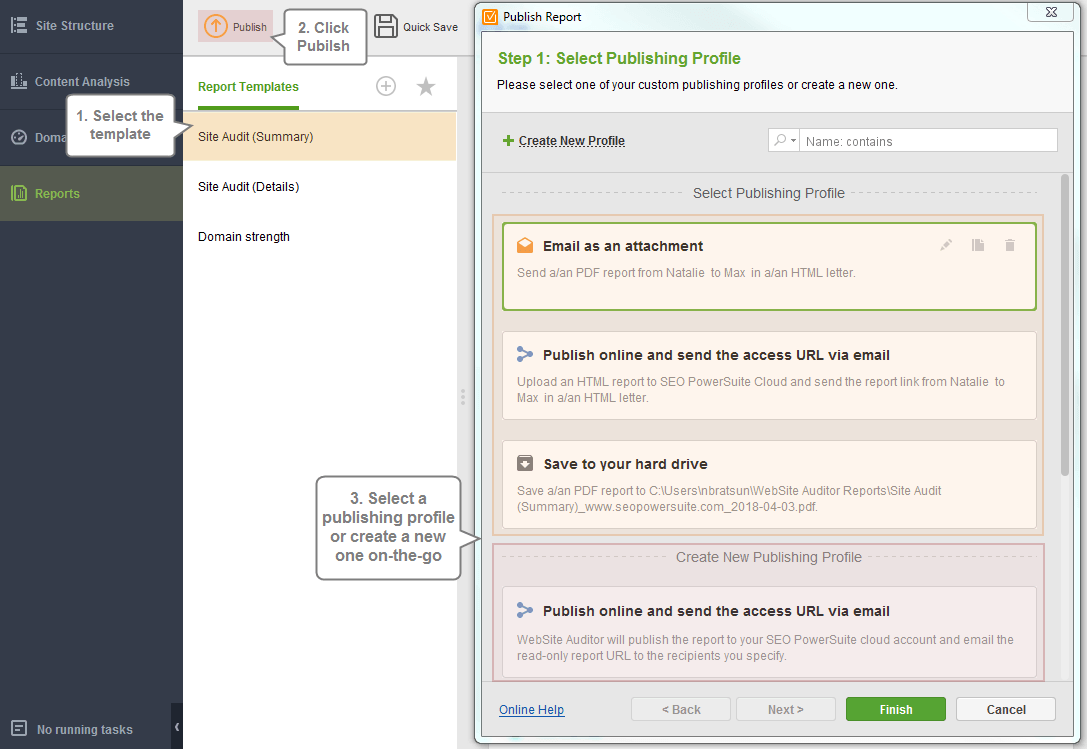The height and width of the screenshot is (749, 1087).
Task: Click the Domain Strength gauge icon
Action: 19,137
